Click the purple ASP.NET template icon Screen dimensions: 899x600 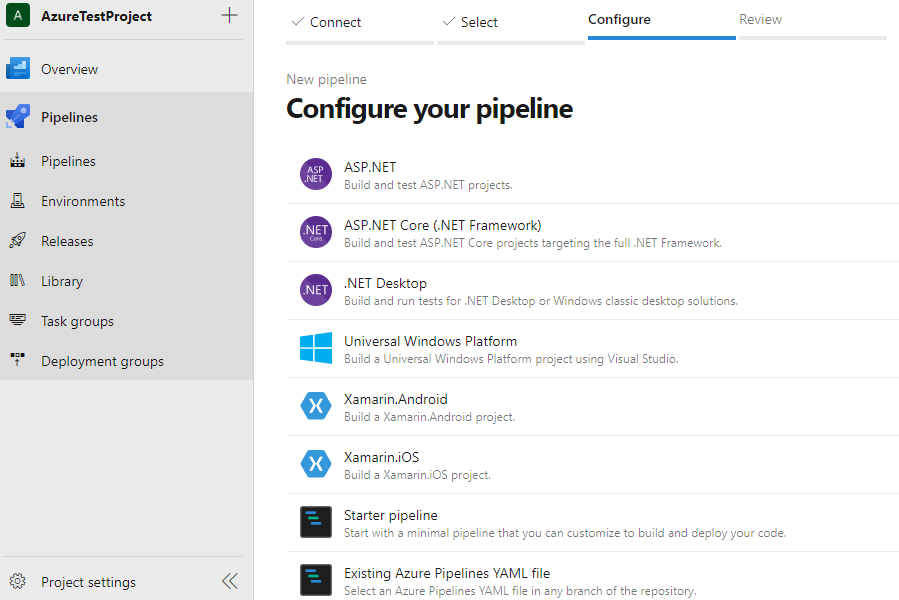click(x=316, y=174)
